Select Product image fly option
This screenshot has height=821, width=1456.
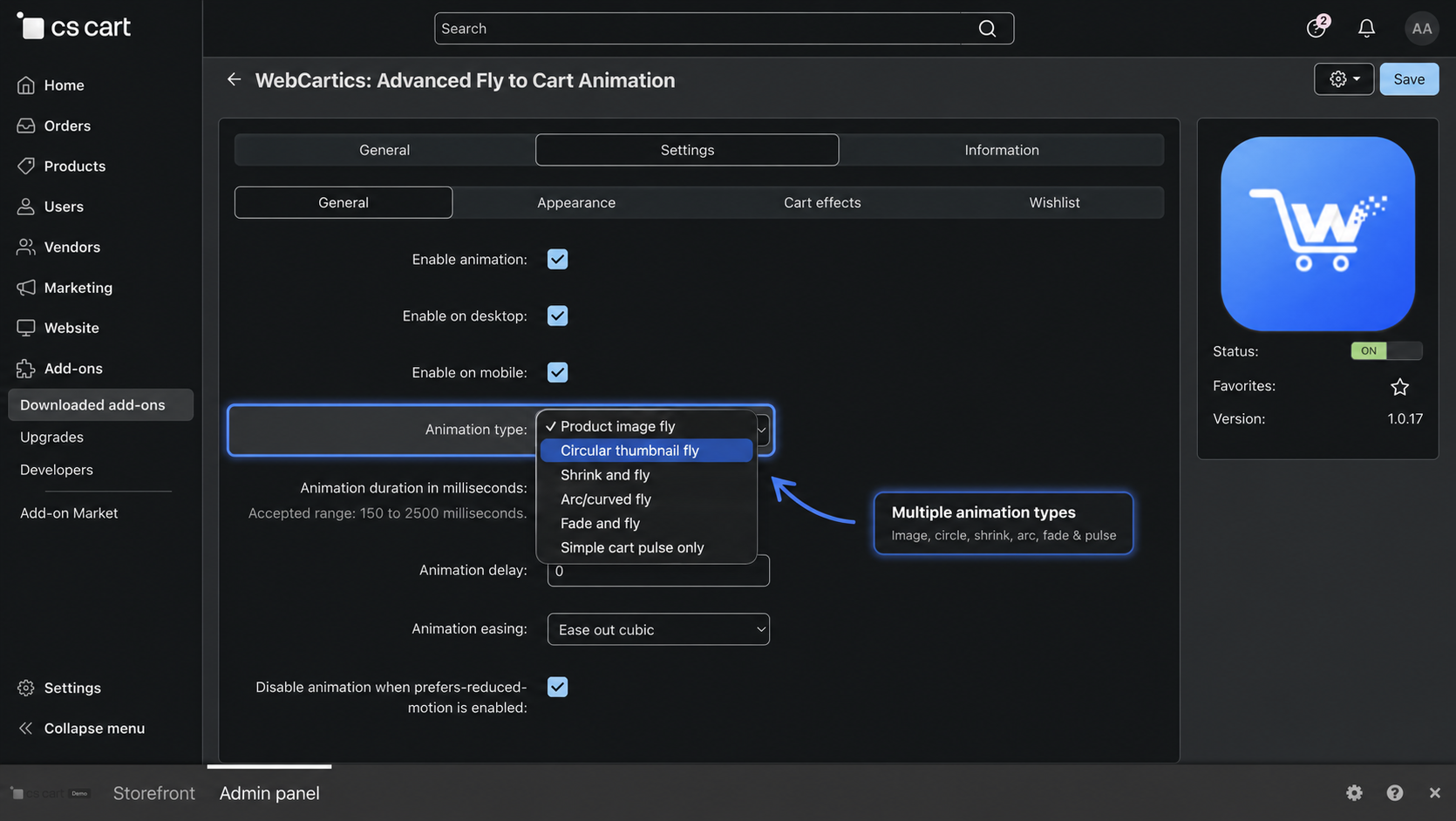pos(646,426)
